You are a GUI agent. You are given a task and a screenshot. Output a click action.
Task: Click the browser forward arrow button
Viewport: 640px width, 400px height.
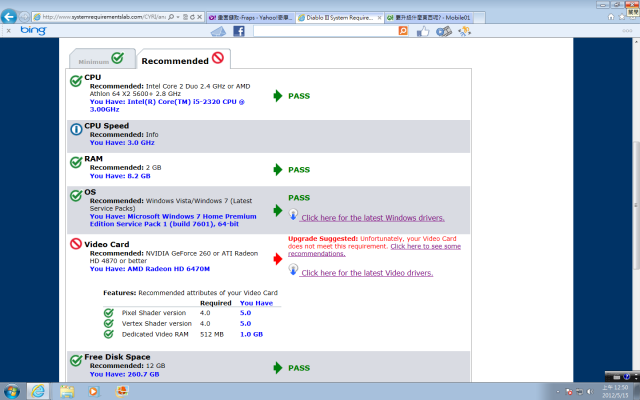point(24,17)
